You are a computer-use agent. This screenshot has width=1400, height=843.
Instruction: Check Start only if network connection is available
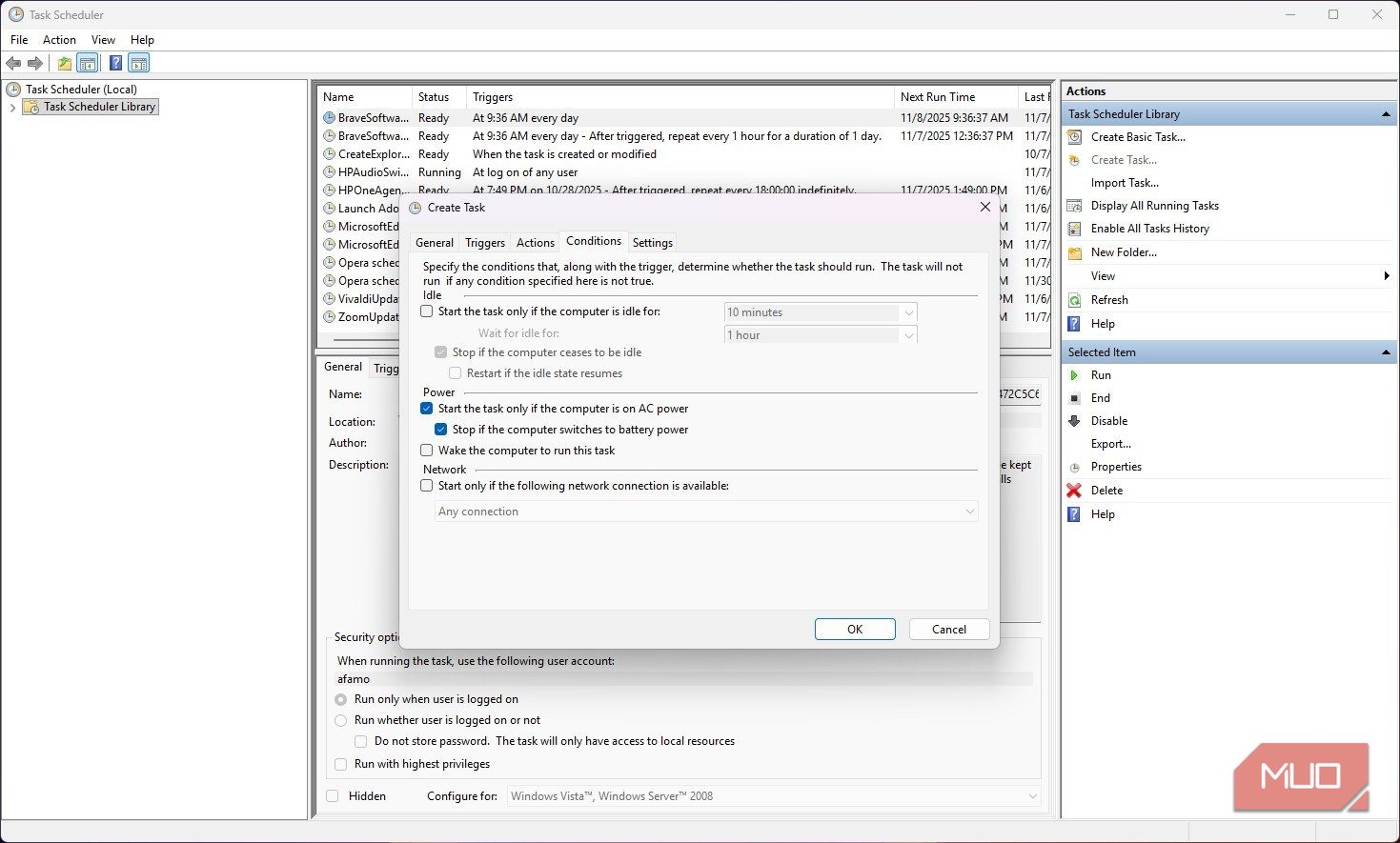click(x=427, y=486)
